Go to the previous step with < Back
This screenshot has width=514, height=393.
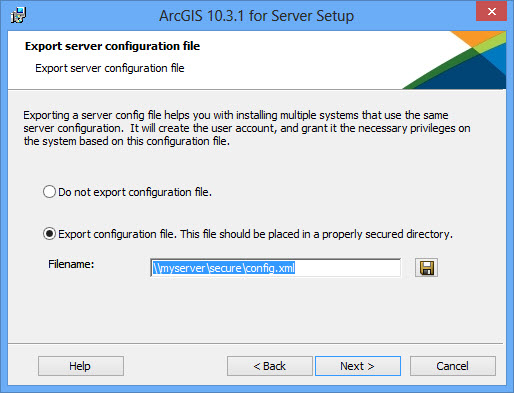(x=270, y=366)
